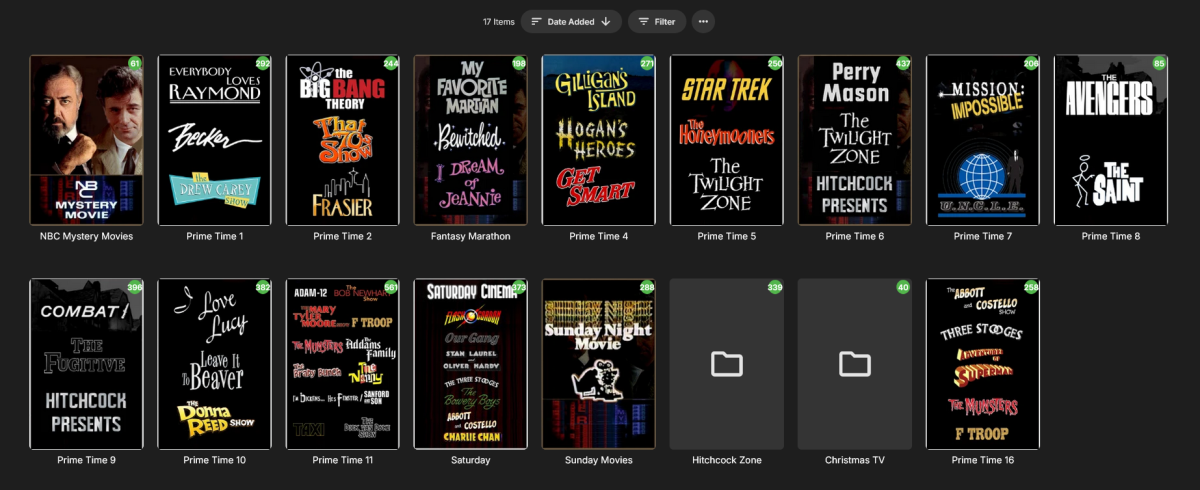Click the Christmas TV title label
Image resolution: width=1200 pixels, height=490 pixels.
click(854, 461)
